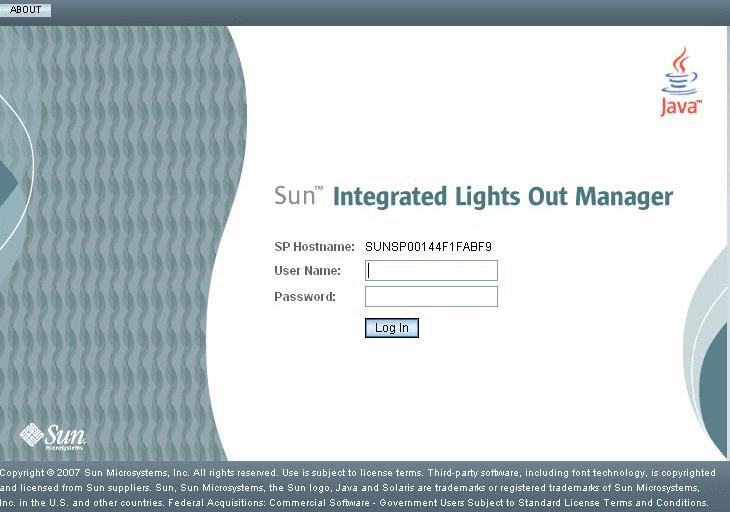Open the ABOUT tab
The image size is (730, 512).
pyautogui.click(x=25, y=9)
